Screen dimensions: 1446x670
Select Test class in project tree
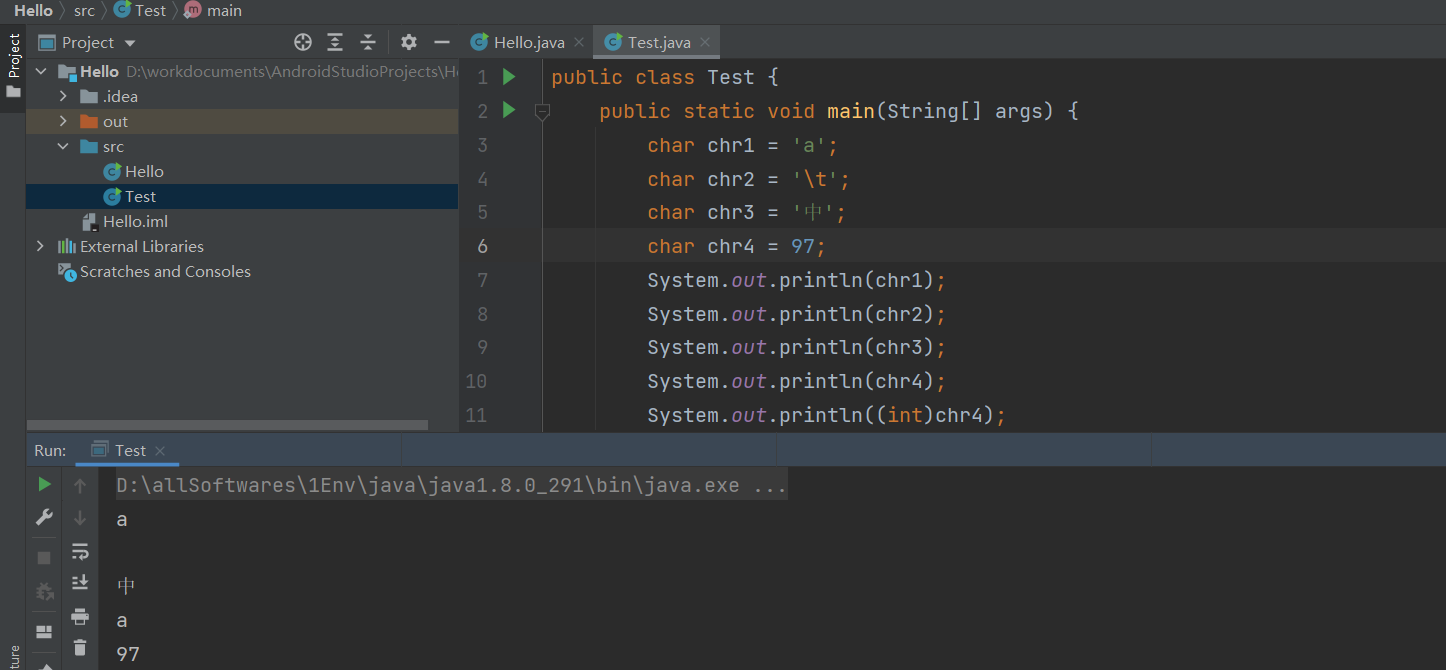[130, 197]
